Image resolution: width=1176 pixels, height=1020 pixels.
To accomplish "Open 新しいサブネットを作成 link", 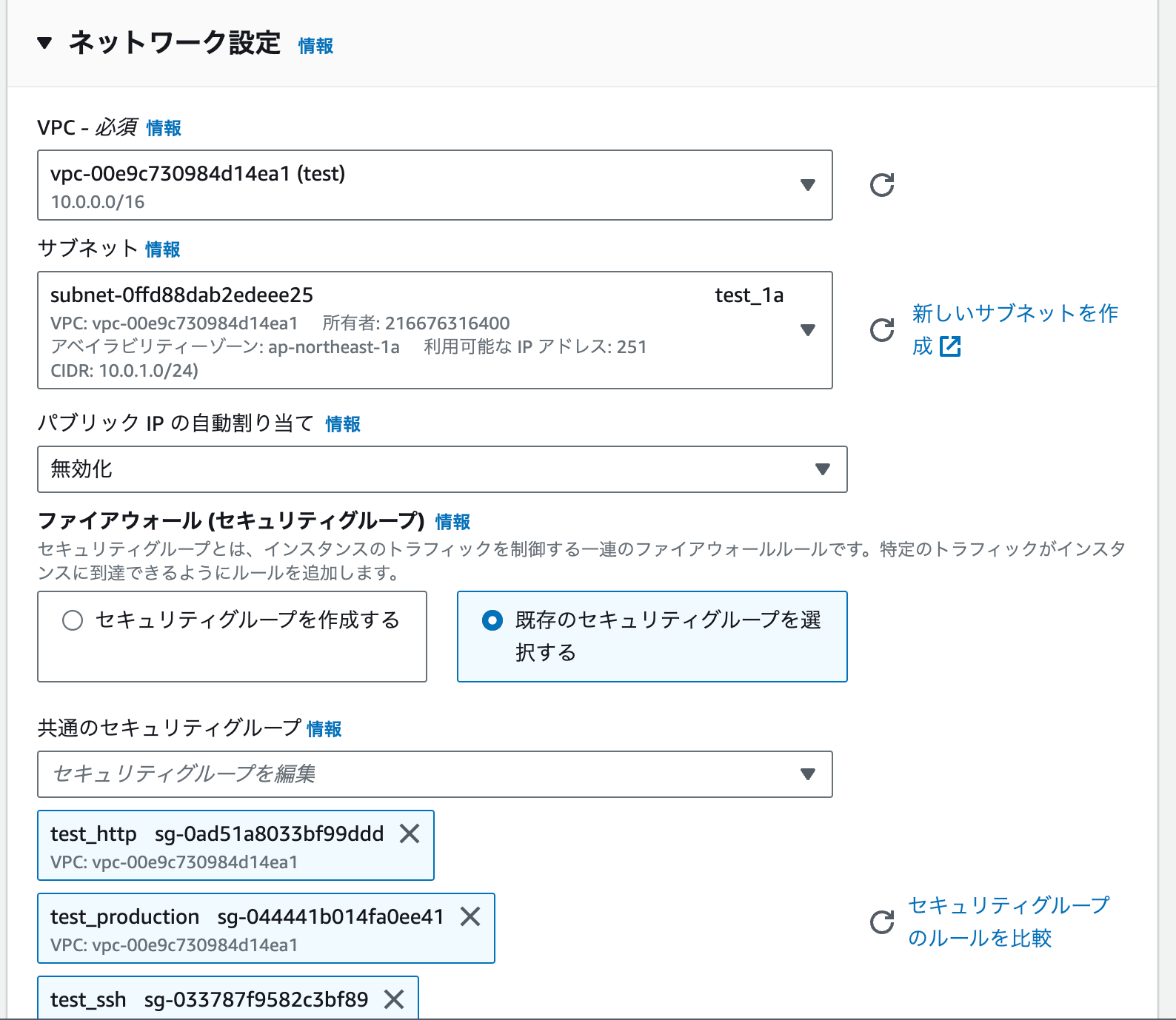I will tap(1015, 314).
